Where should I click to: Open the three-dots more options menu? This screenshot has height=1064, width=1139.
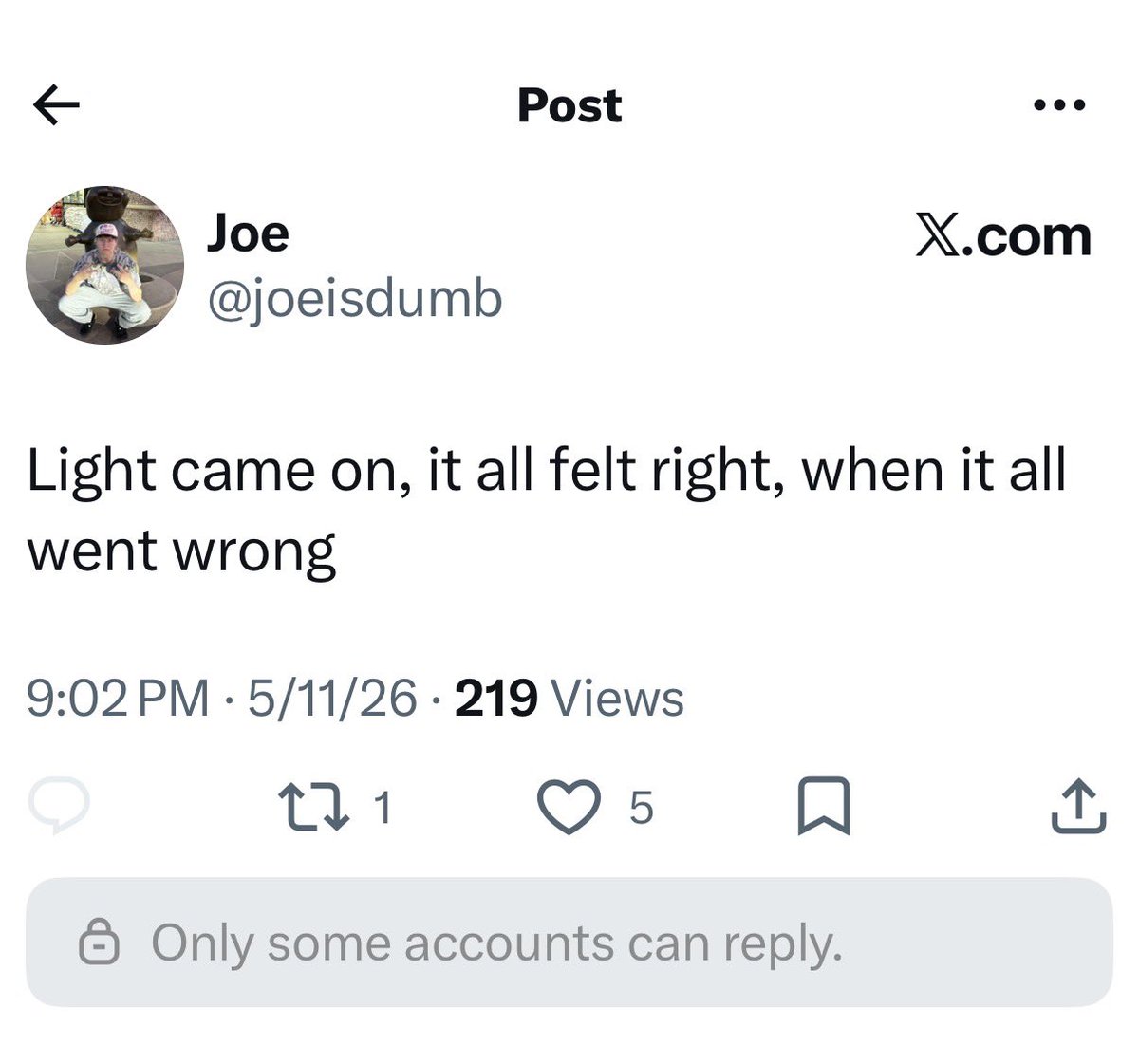coord(1059,105)
